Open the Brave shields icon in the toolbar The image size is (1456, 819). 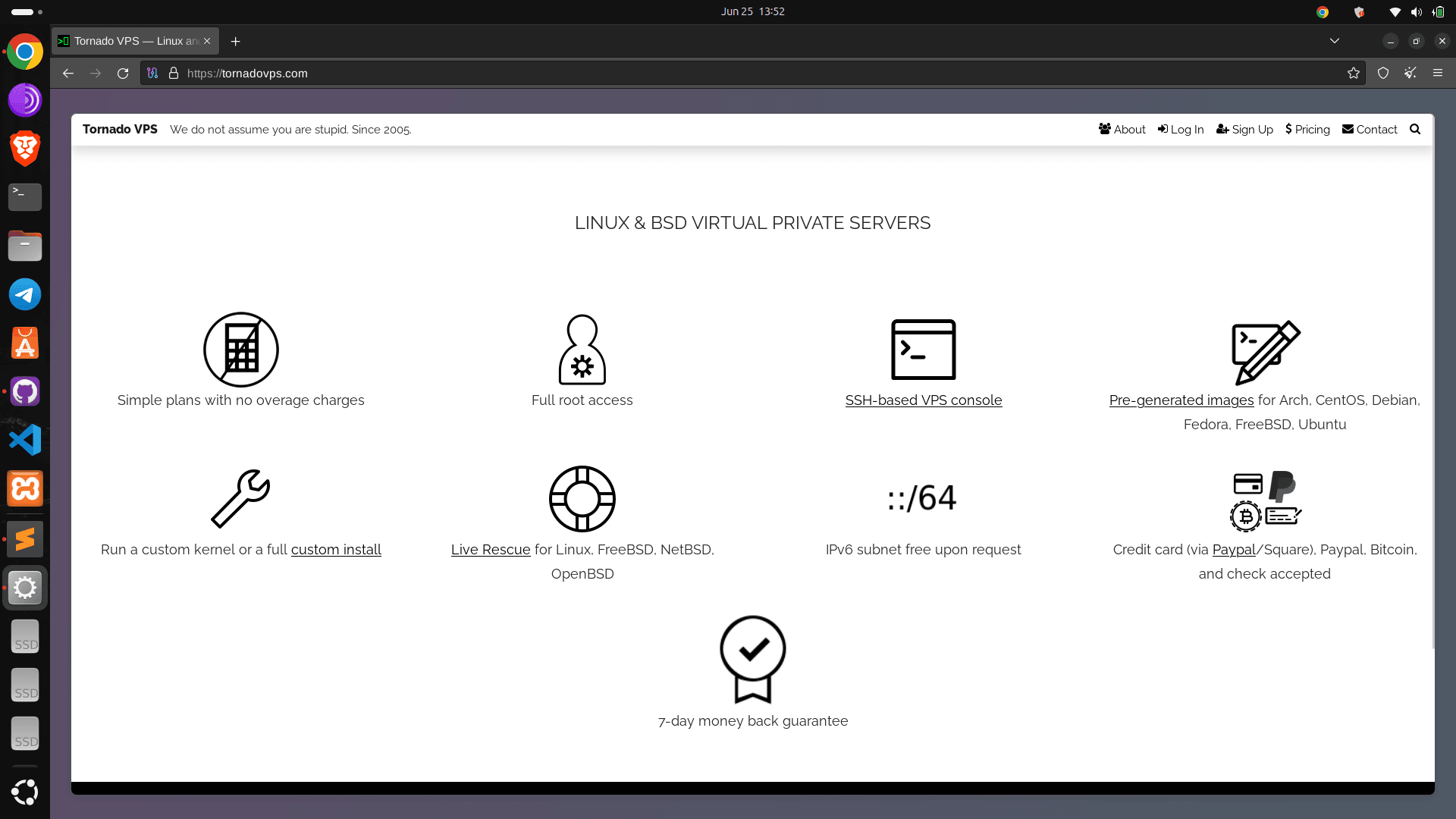pyautogui.click(x=1383, y=73)
